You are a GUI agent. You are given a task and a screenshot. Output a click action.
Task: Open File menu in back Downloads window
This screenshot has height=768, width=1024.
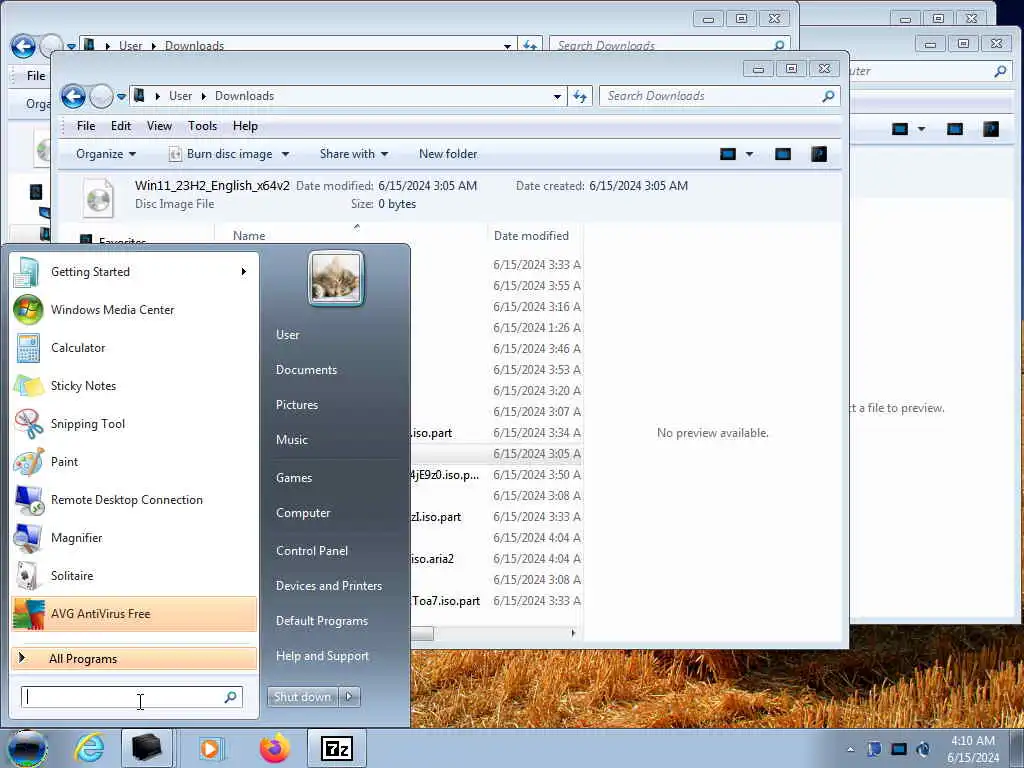[36, 76]
